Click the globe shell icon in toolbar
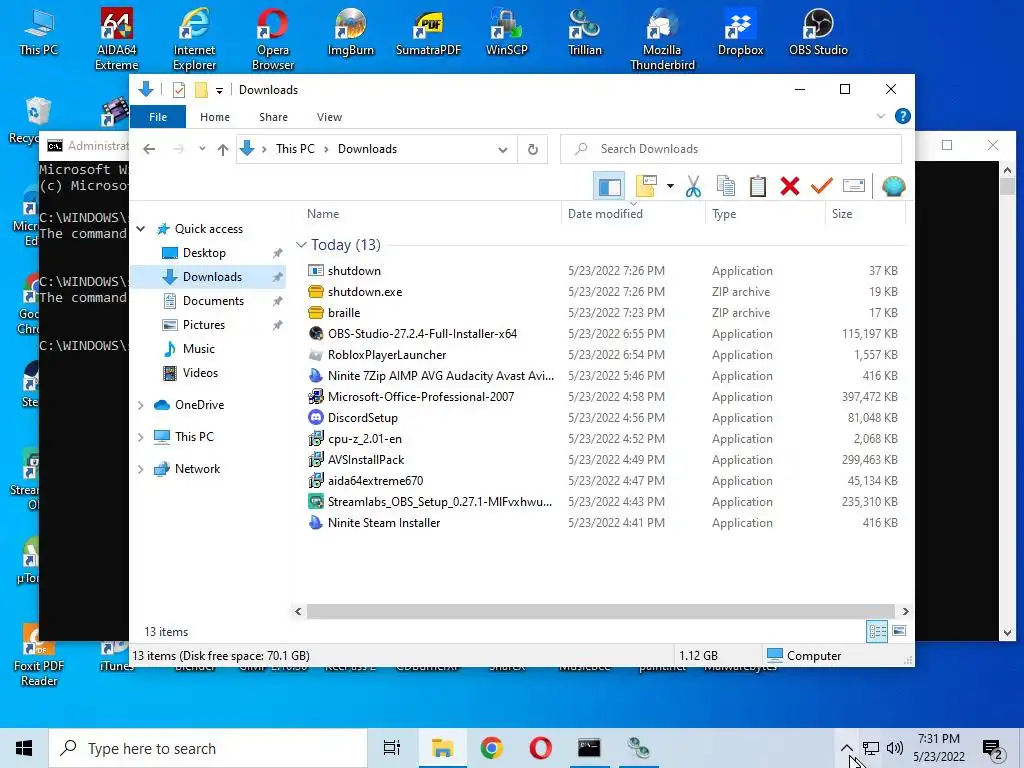Screen dimensions: 1024x768 [893, 187]
